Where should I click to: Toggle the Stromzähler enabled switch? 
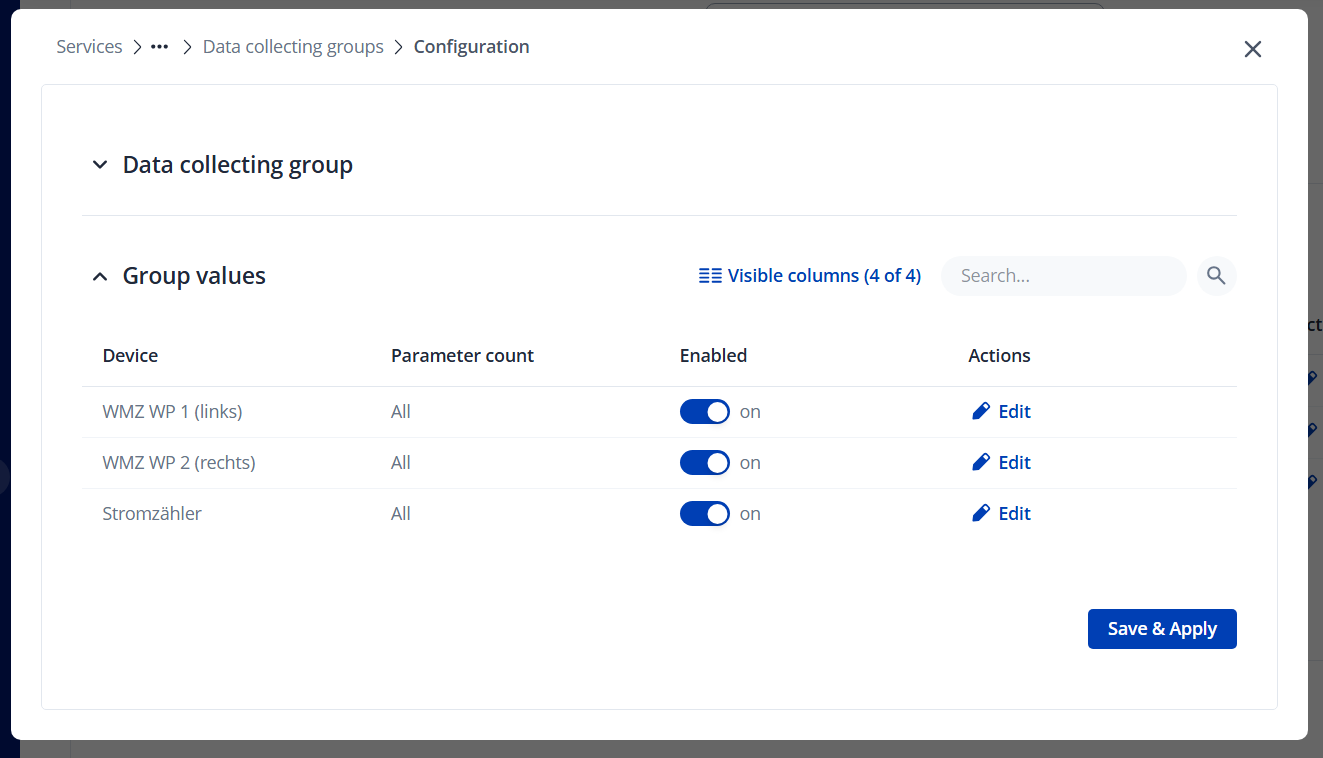coord(705,514)
